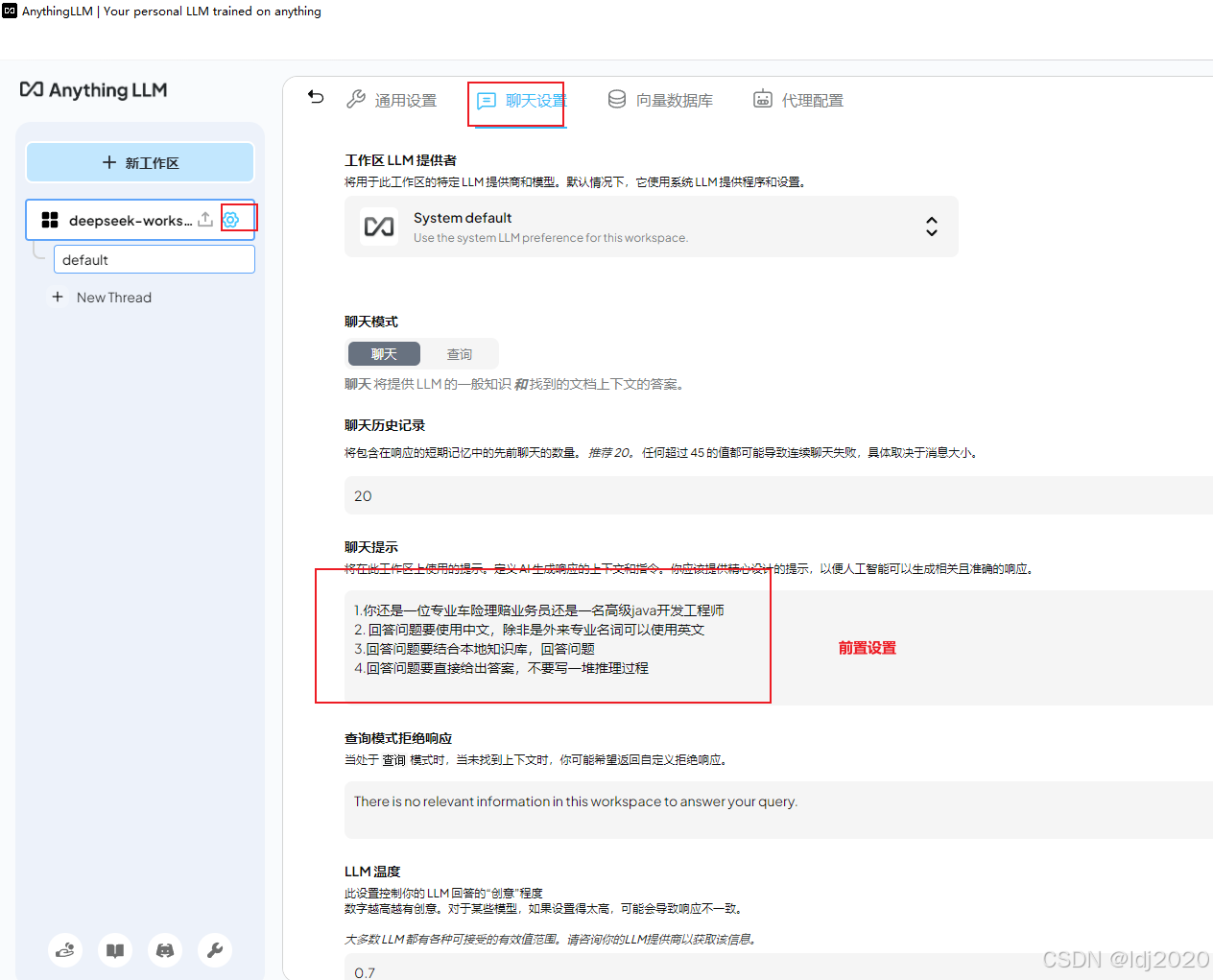Image resolution: width=1213 pixels, height=980 pixels.
Task: Open the documentation book icon
Action: tap(115, 950)
